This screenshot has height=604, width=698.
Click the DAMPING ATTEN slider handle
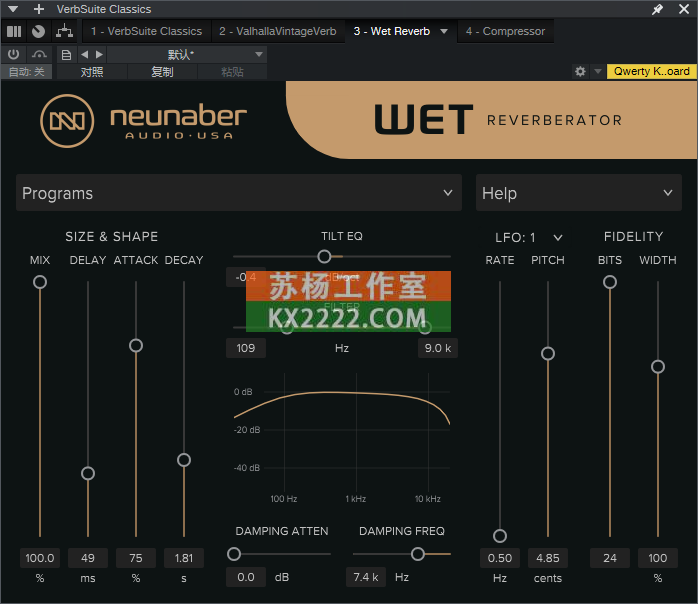(234, 554)
